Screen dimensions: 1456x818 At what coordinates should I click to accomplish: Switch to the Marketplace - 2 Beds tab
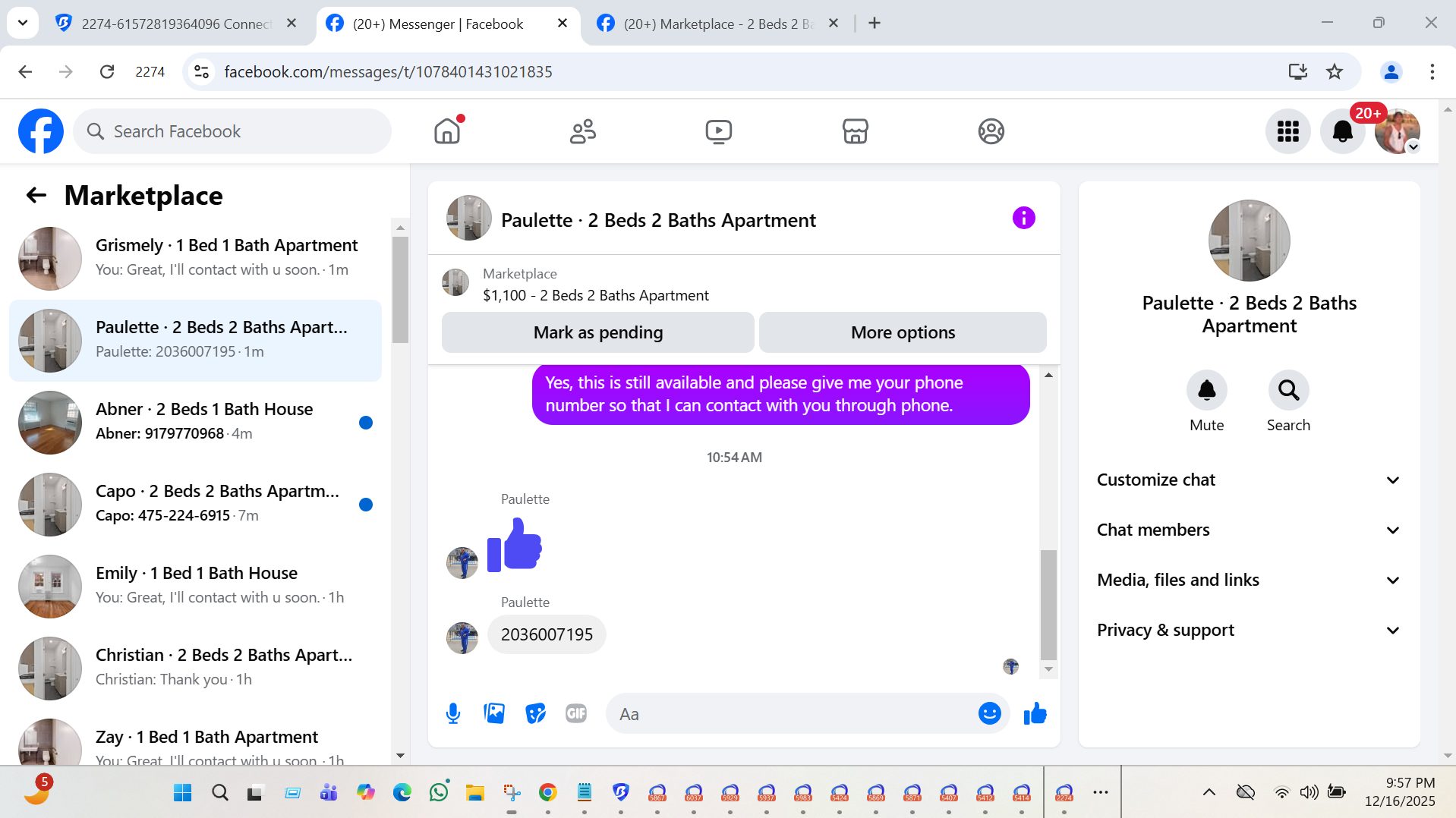click(717, 24)
